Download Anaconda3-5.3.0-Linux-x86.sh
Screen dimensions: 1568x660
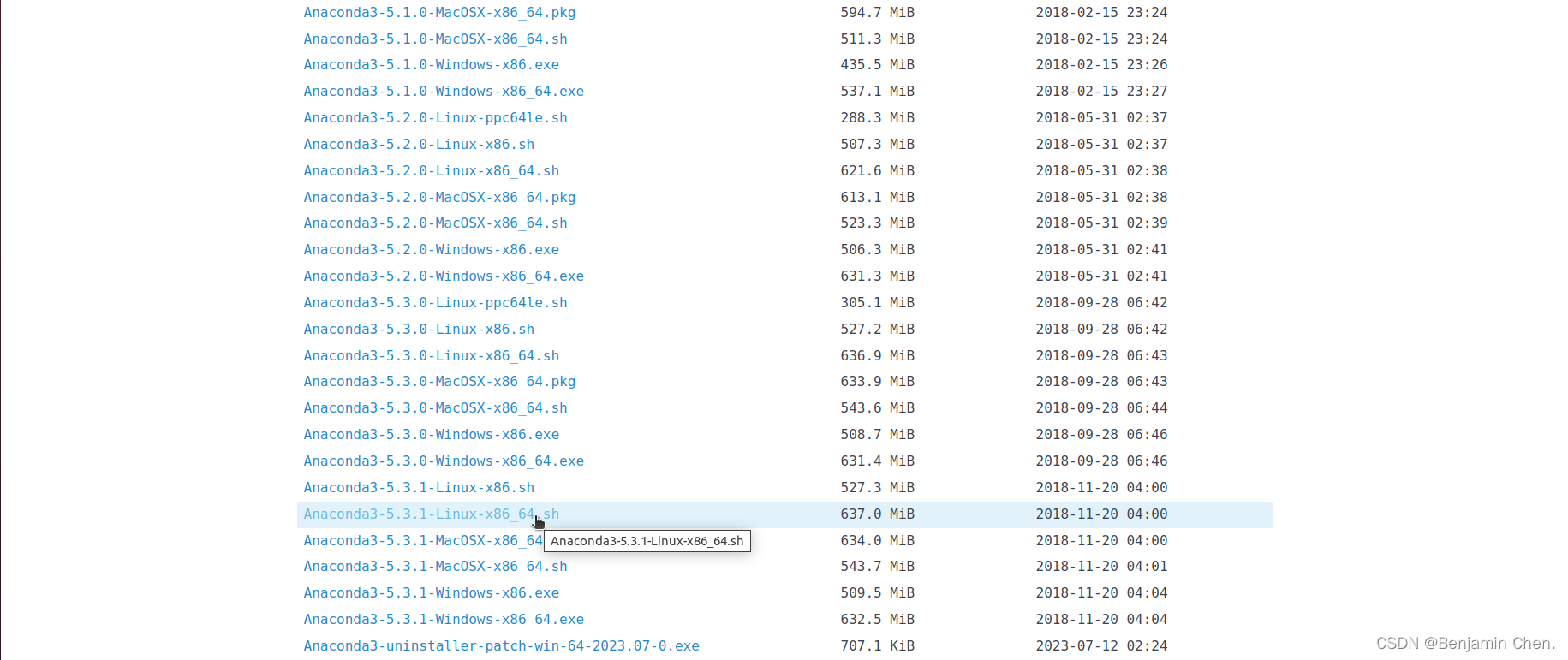click(x=419, y=330)
